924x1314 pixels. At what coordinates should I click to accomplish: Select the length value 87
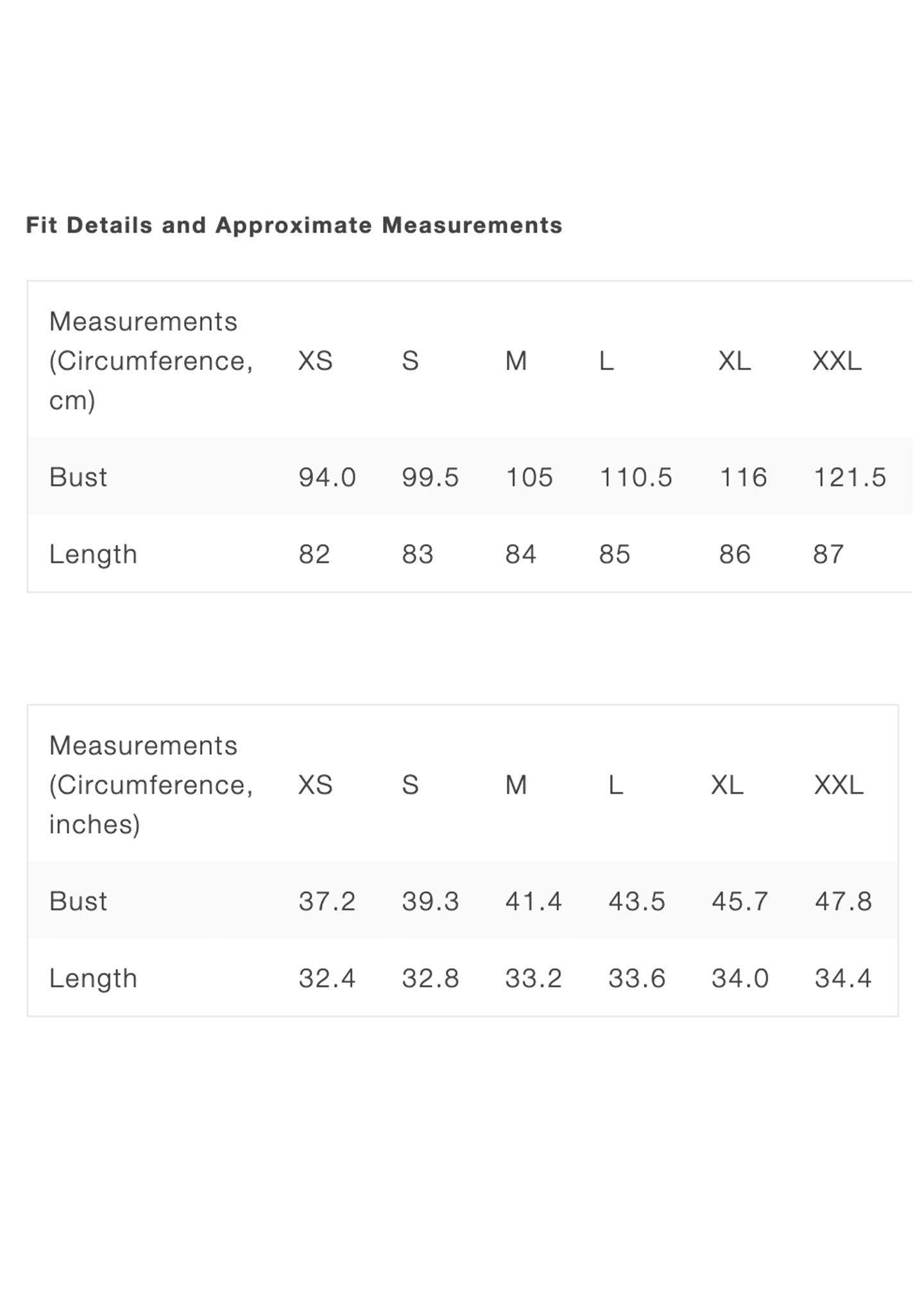tap(828, 554)
